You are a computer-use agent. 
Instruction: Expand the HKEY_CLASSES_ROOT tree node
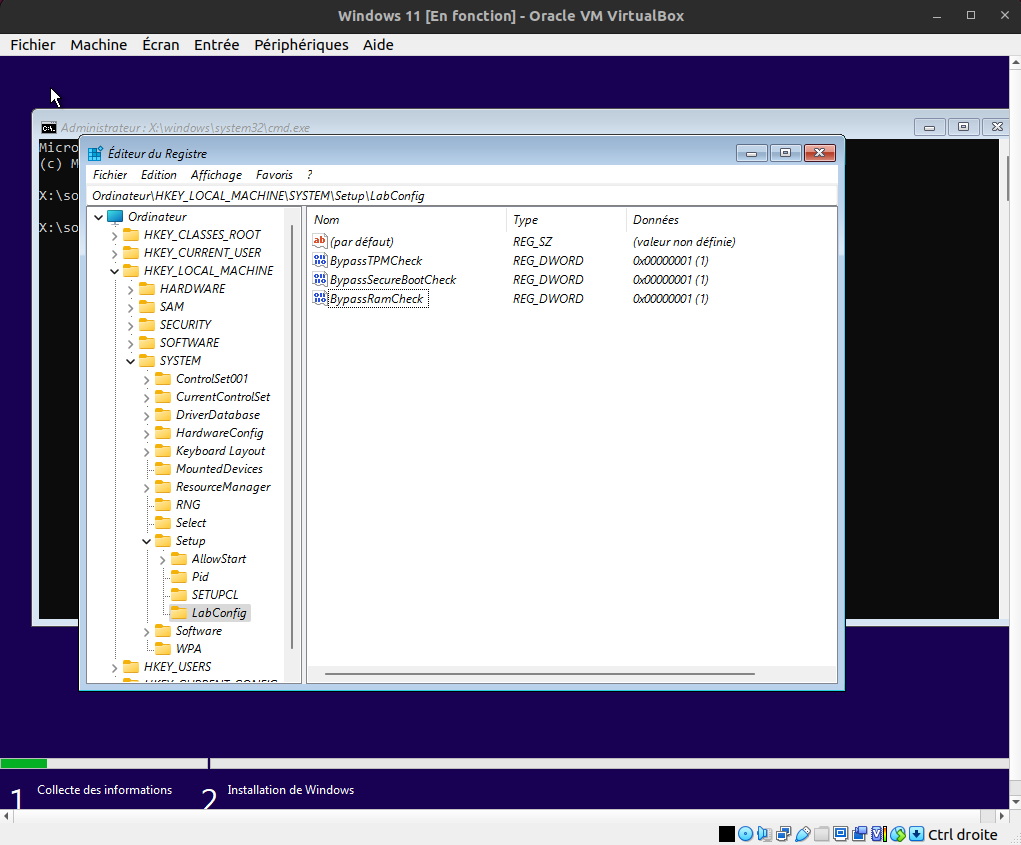point(113,234)
